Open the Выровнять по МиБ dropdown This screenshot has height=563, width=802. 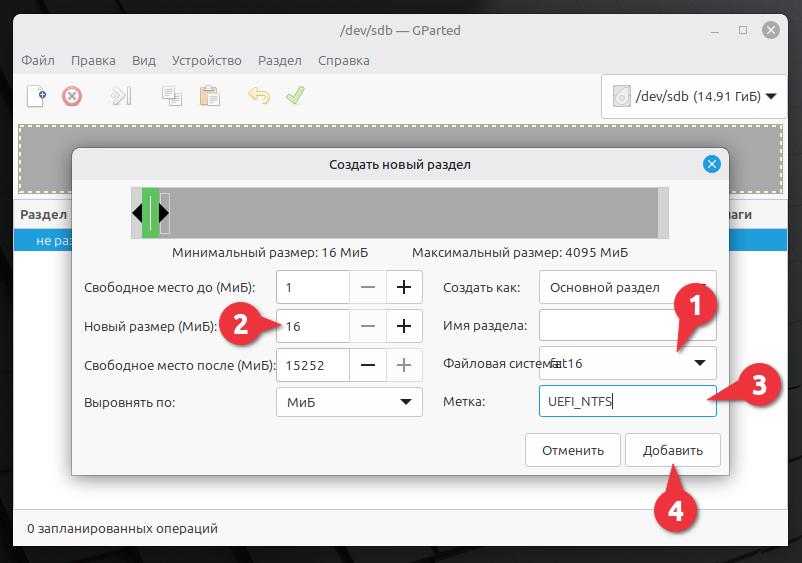point(349,402)
